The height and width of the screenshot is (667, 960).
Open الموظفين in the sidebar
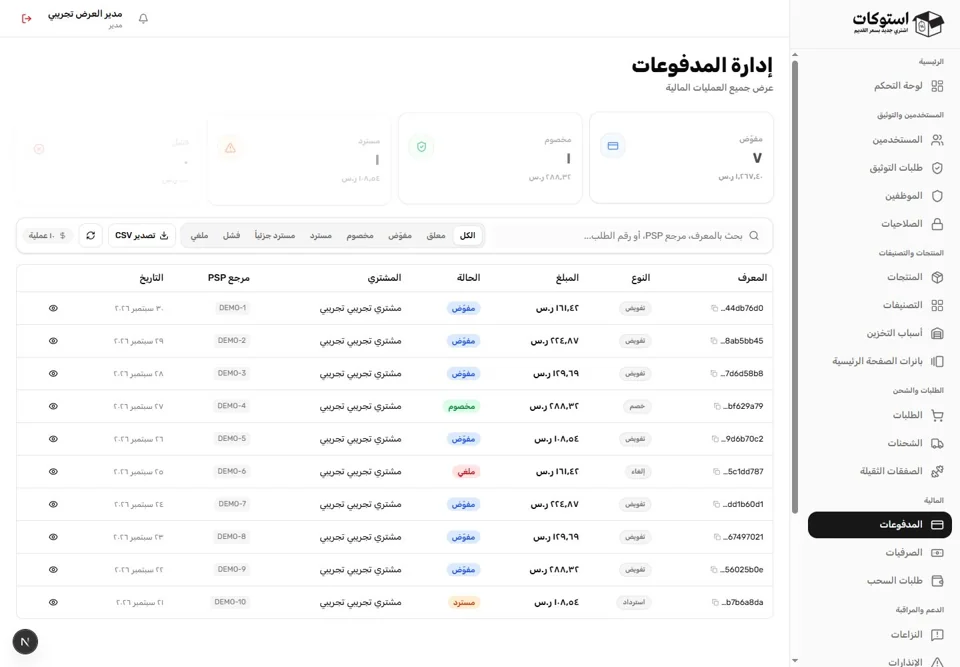point(880,196)
